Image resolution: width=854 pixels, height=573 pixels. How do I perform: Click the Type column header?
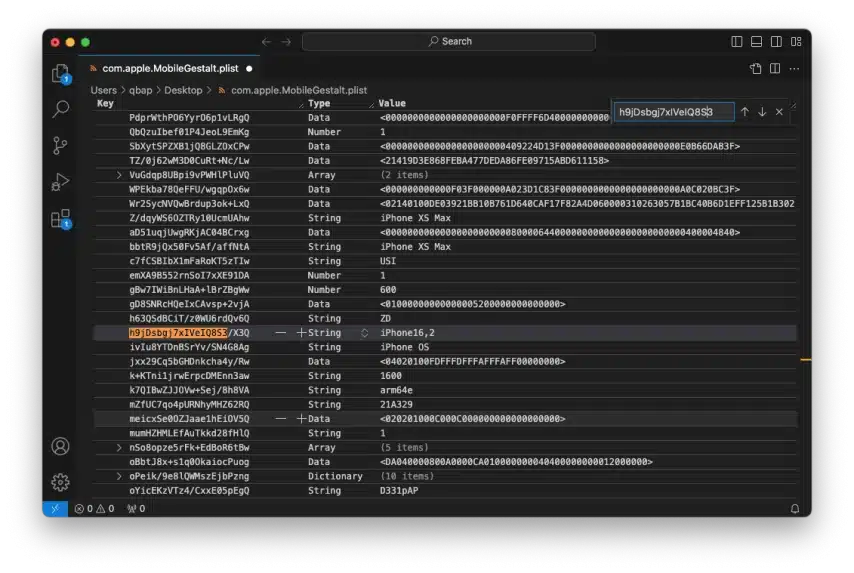pyautogui.click(x=319, y=103)
